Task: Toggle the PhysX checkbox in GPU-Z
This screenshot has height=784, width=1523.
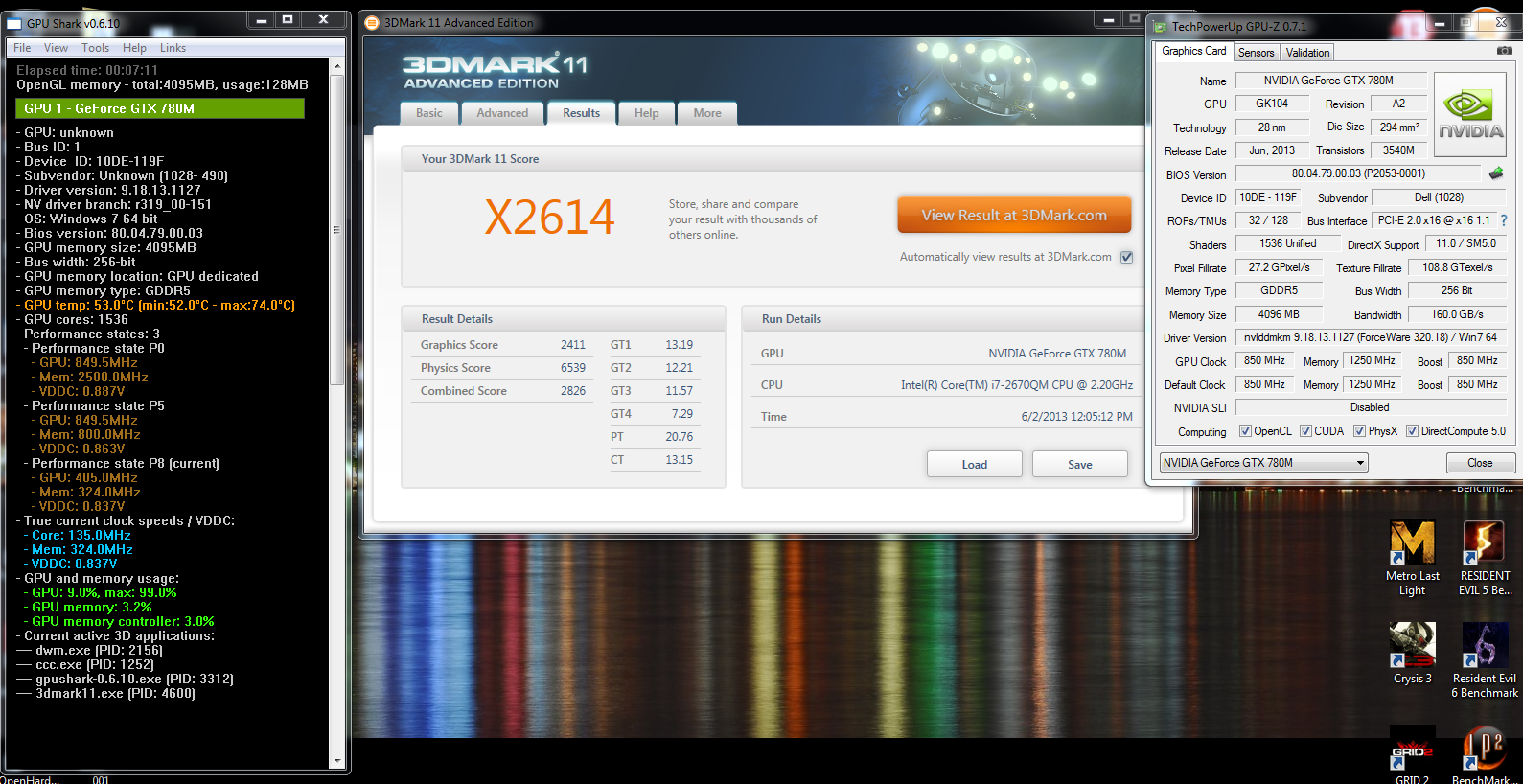Action: 1359,431
